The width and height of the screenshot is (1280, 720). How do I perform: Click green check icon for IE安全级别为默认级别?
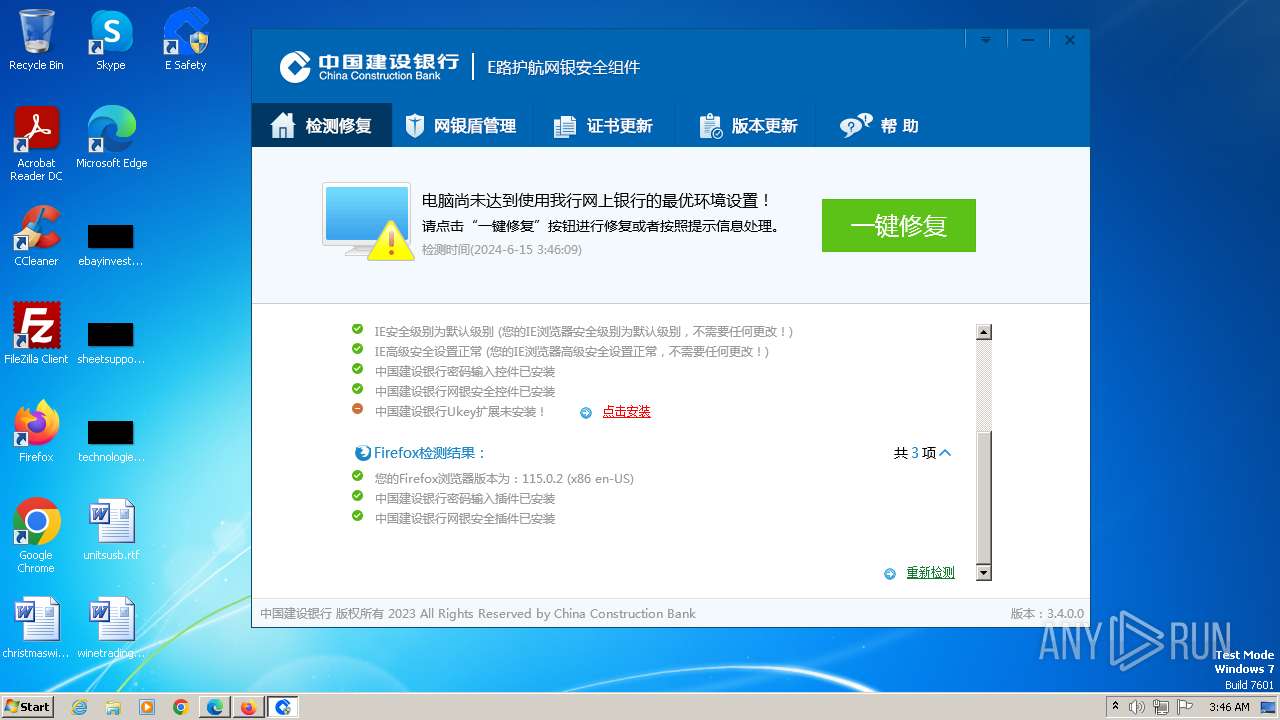point(357,329)
